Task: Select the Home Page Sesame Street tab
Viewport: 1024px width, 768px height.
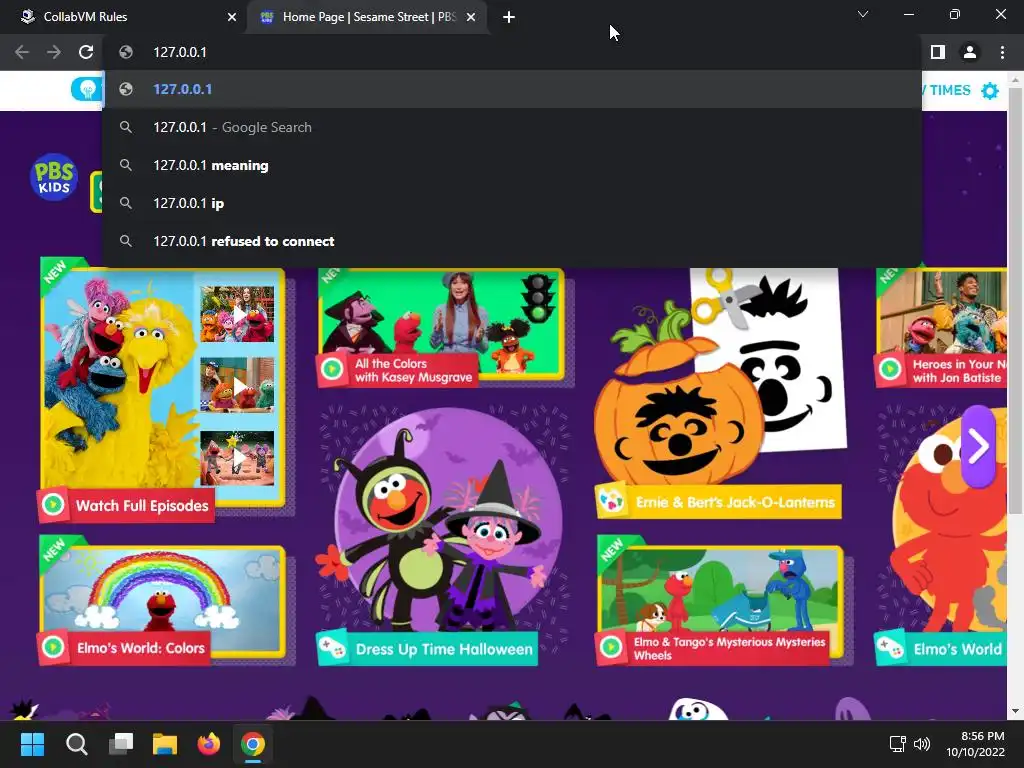Action: (368, 17)
